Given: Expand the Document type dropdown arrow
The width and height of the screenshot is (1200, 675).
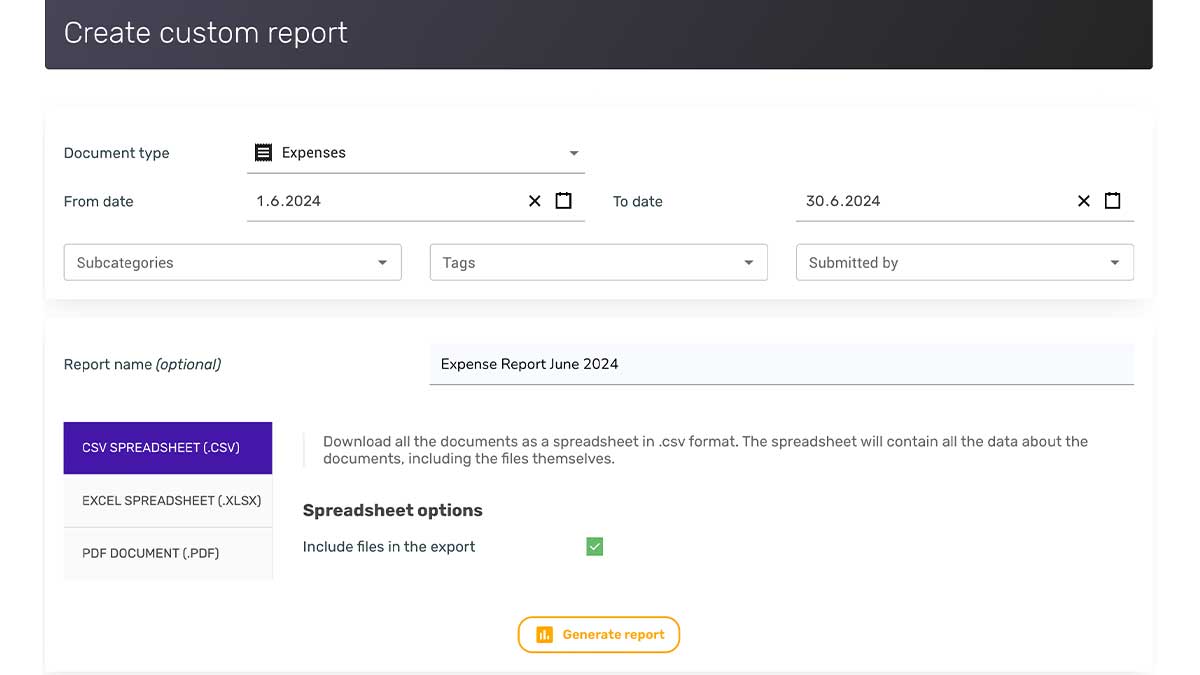Looking at the screenshot, I should (x=574, y=154).
